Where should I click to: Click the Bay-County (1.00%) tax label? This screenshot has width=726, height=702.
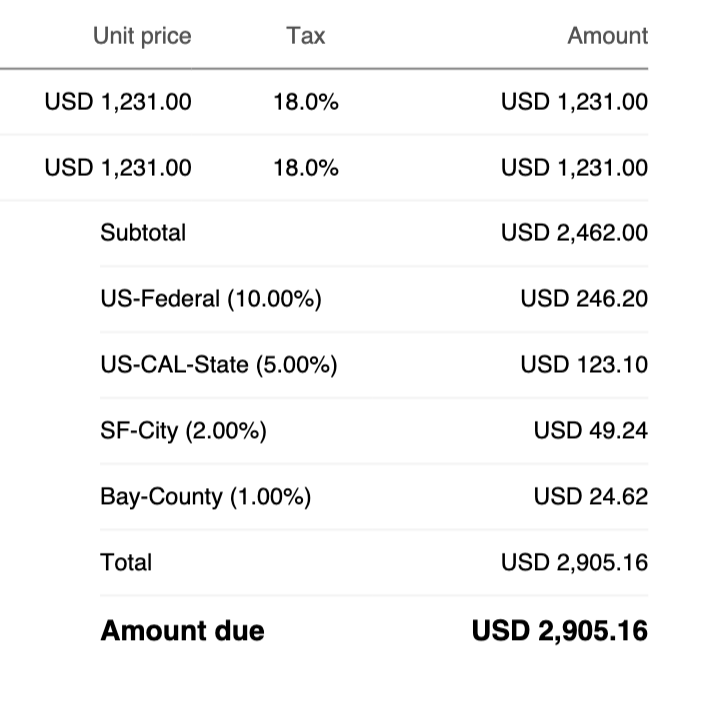tap(206, 497)
